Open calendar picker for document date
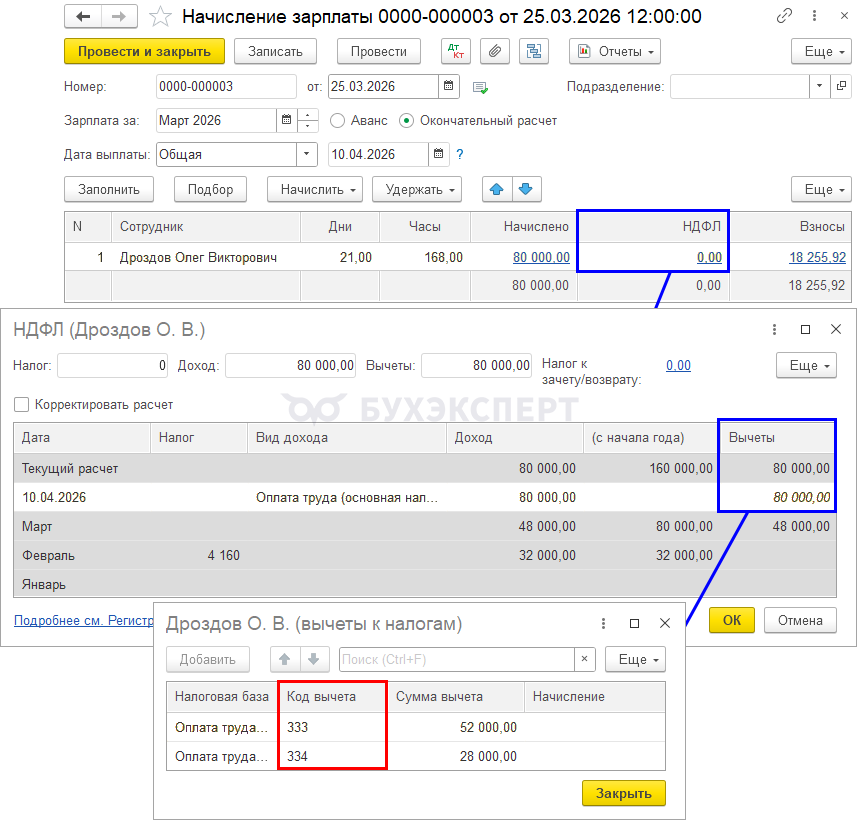Viewport: 861px width, 820px height. tap(449, 87)
